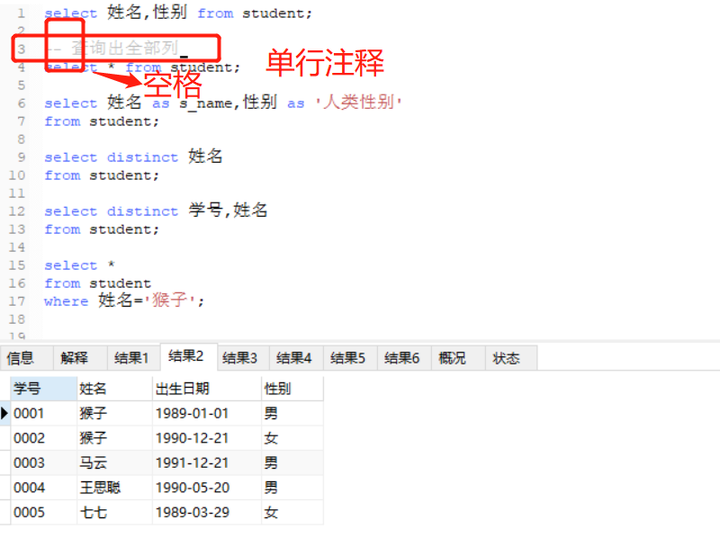
Task: Select the 结果1 tab
Action: click(134, 358)
